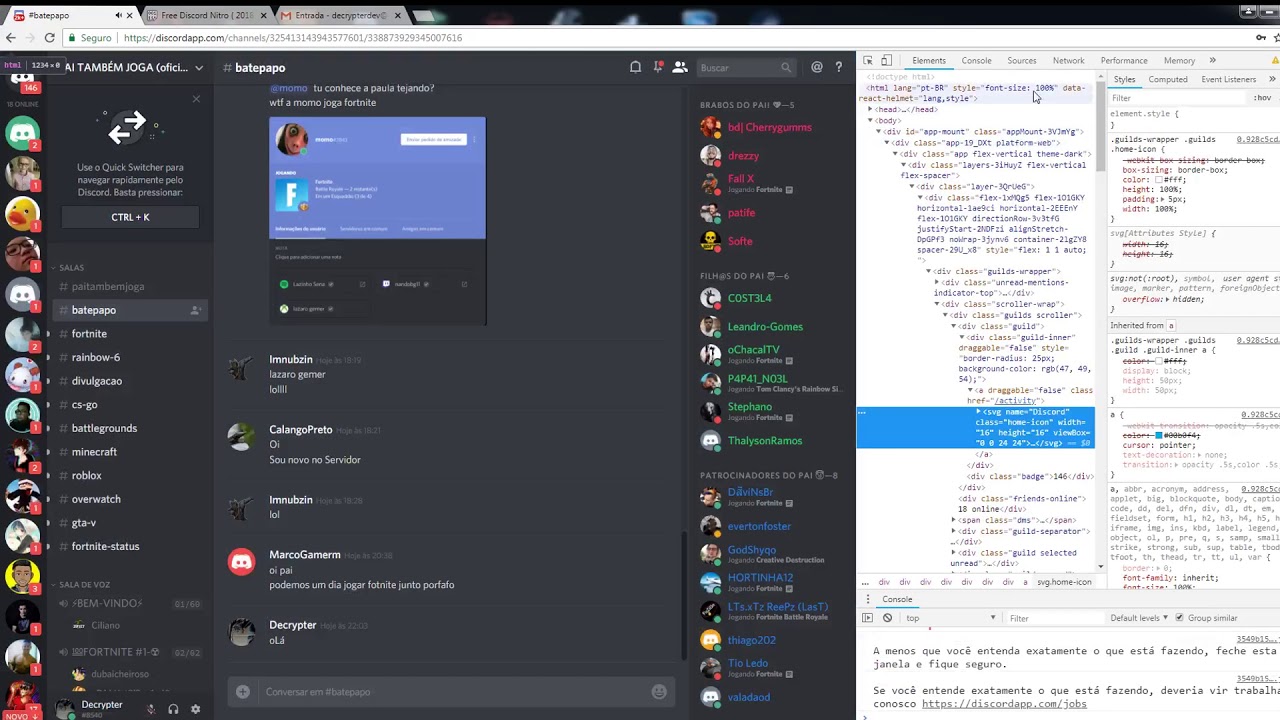Open the Gmail Entrada browser tab

coord(340,15)
